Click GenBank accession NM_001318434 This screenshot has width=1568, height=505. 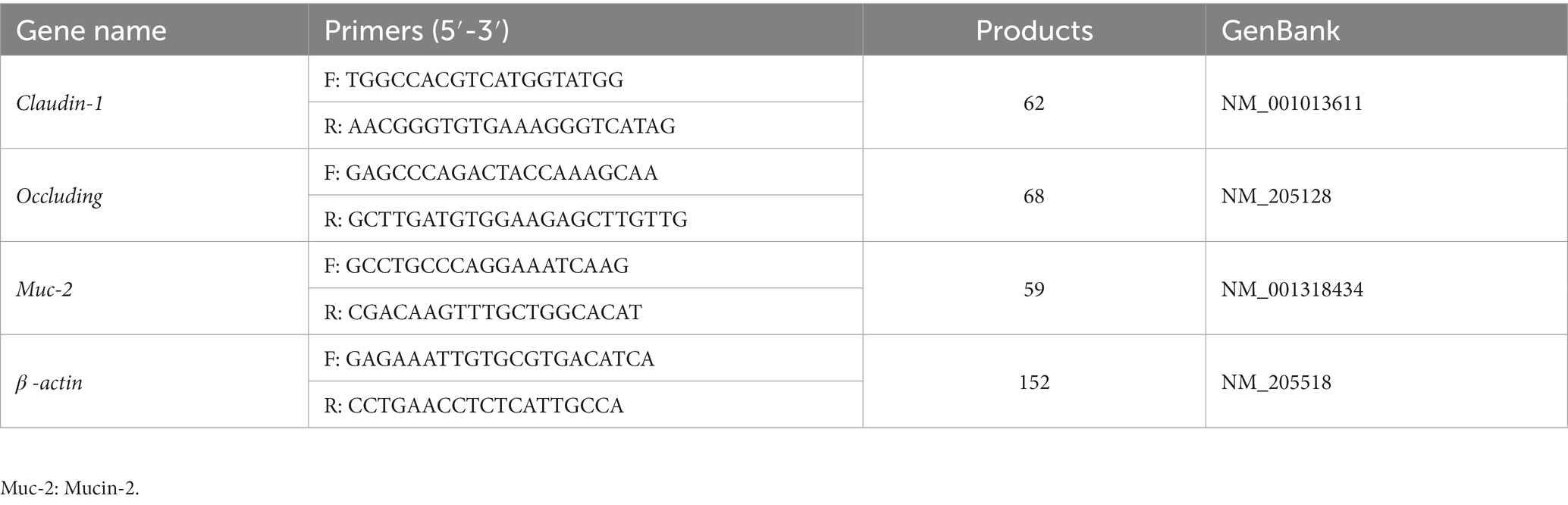pos(1292,290)
